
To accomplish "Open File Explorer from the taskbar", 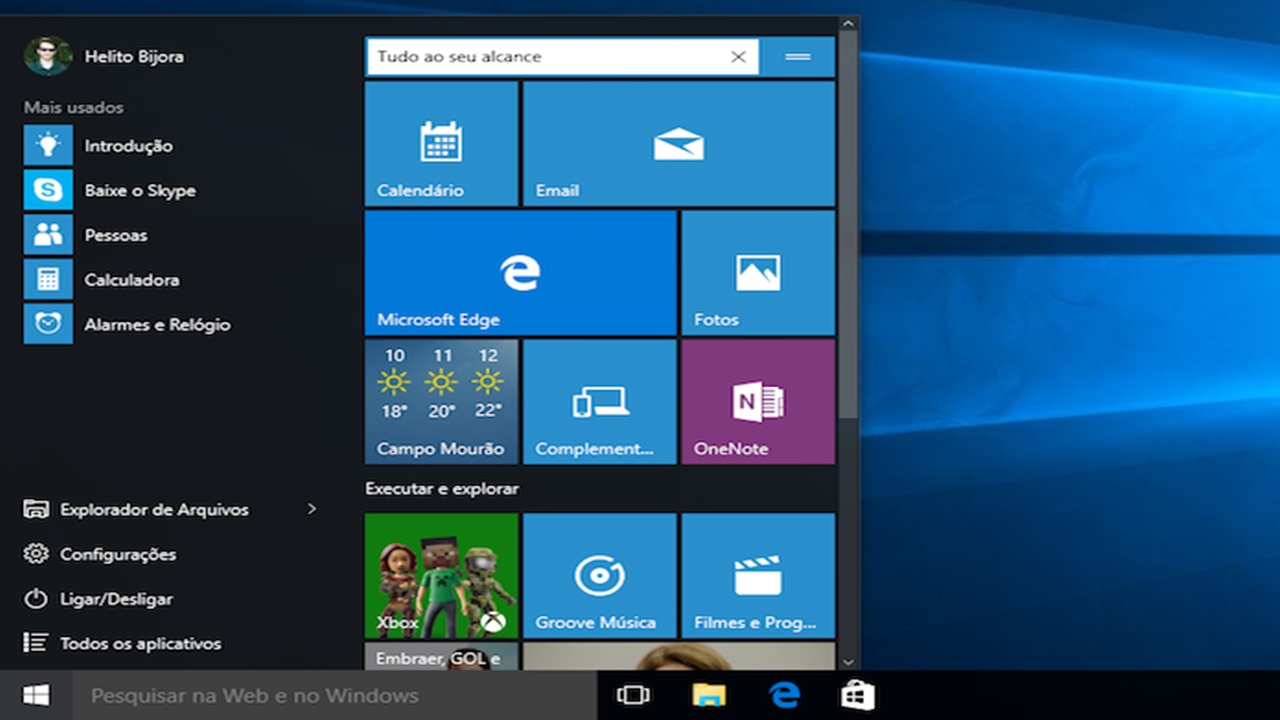I will click(x=709, y=696).
